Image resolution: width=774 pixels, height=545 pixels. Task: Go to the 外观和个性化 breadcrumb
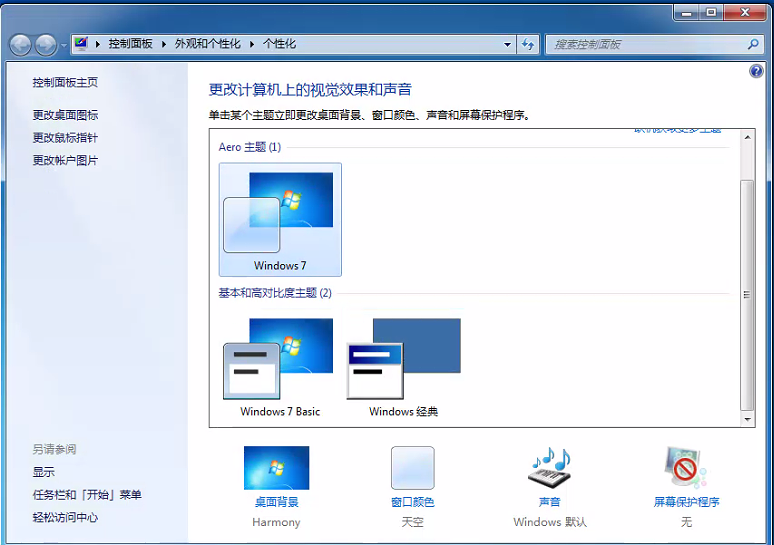click(207, 44)
